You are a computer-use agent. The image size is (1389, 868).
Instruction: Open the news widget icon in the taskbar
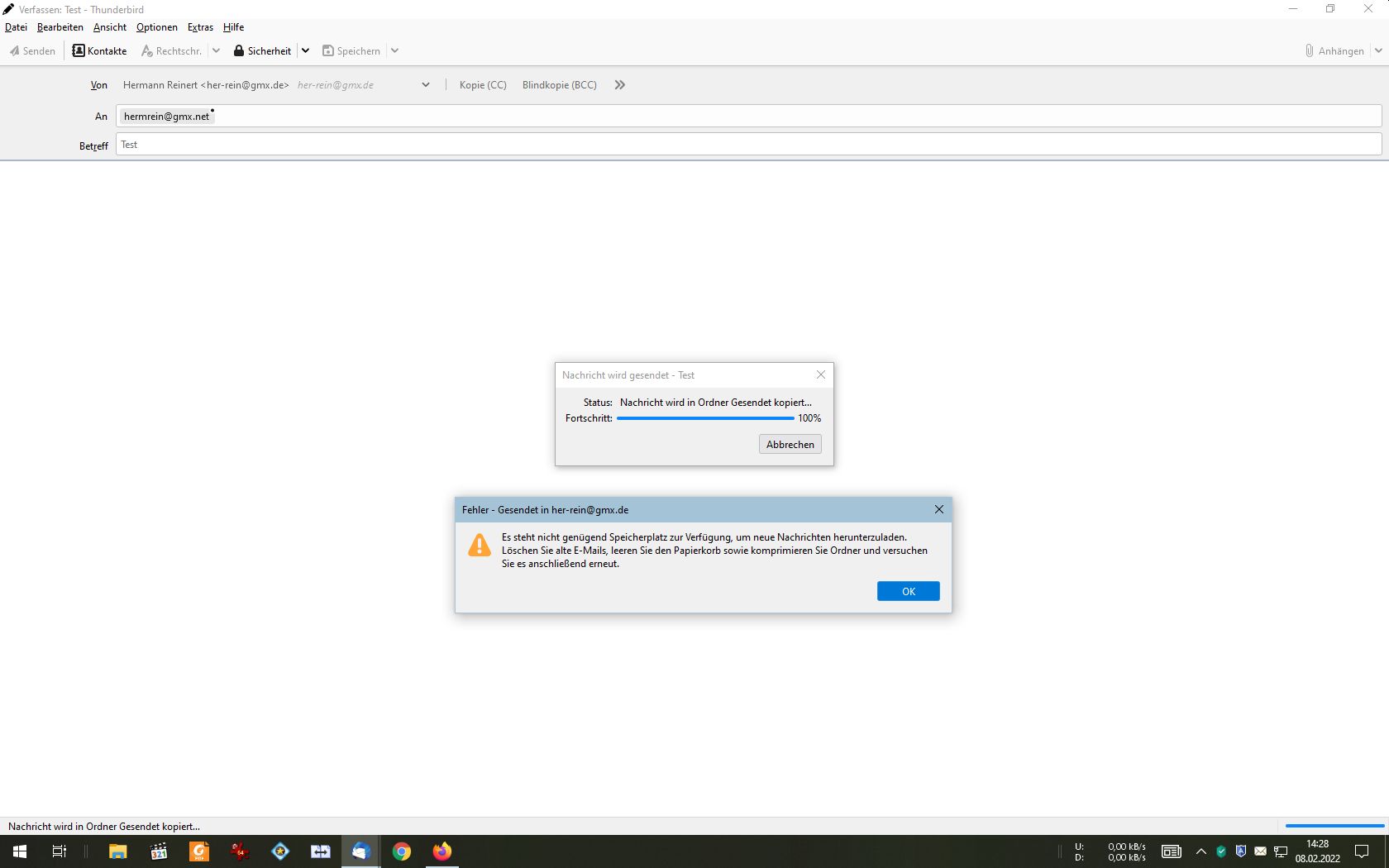point(1172,851)
